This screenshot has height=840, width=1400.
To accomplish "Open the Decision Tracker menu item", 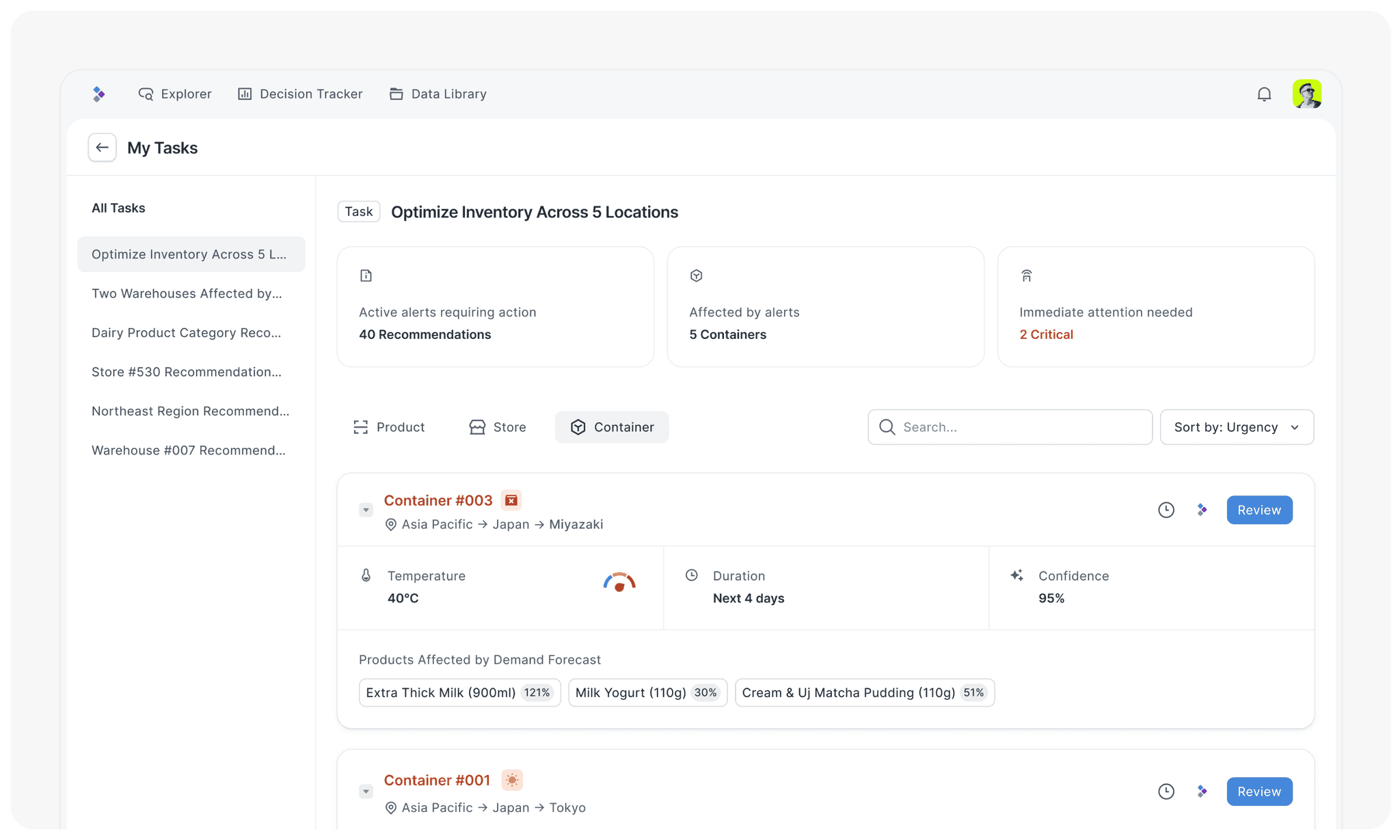I will coord(300,94).
